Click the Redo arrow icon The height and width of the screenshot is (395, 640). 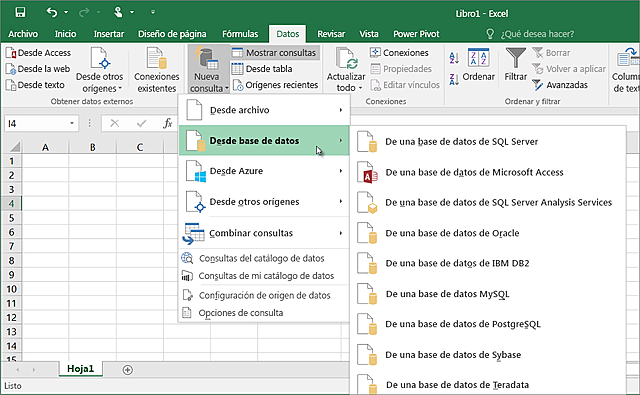(84, 12)
